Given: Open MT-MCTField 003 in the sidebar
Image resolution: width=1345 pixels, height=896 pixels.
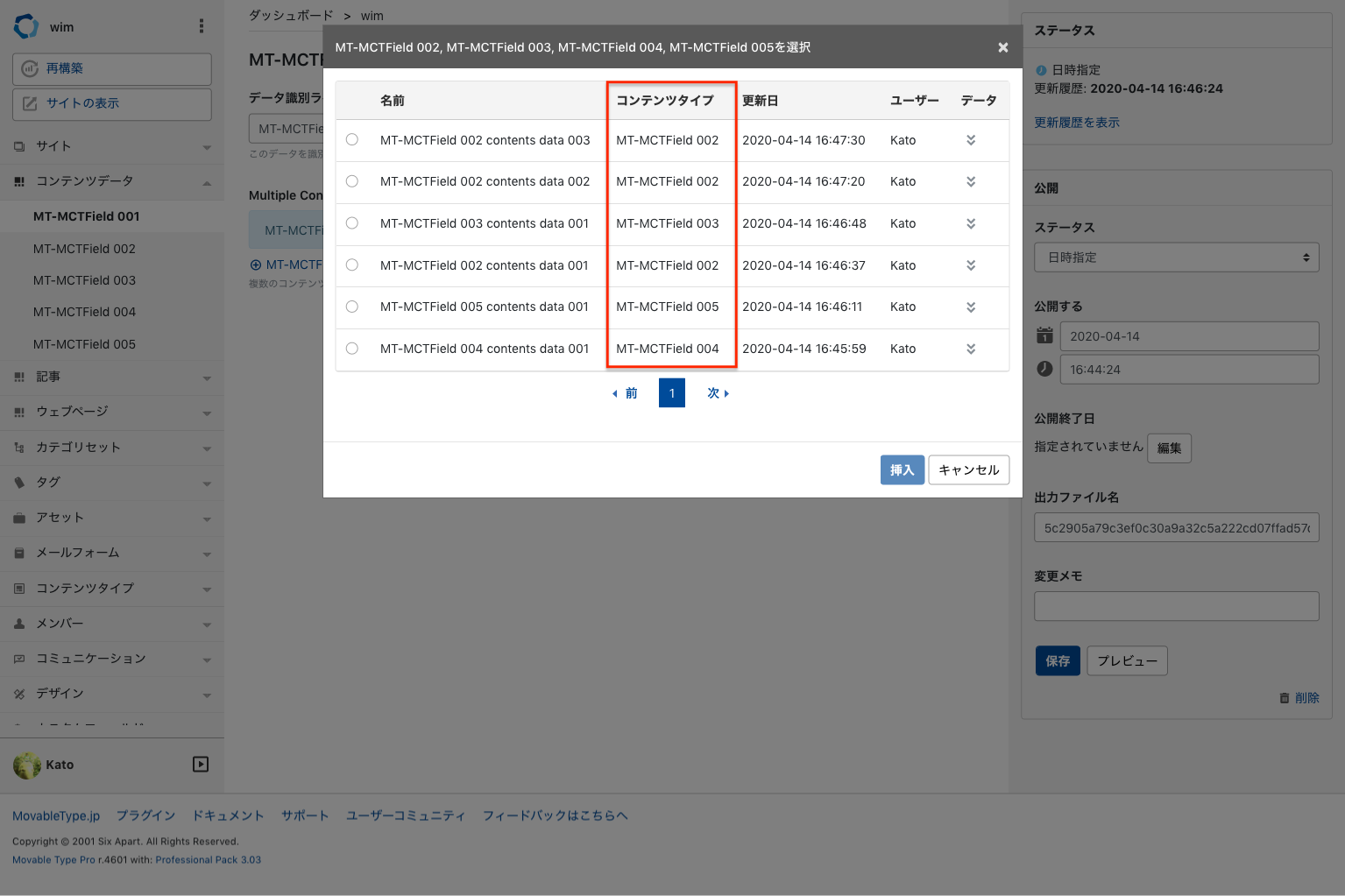Looking at the screenshot, I should [84, 280].
